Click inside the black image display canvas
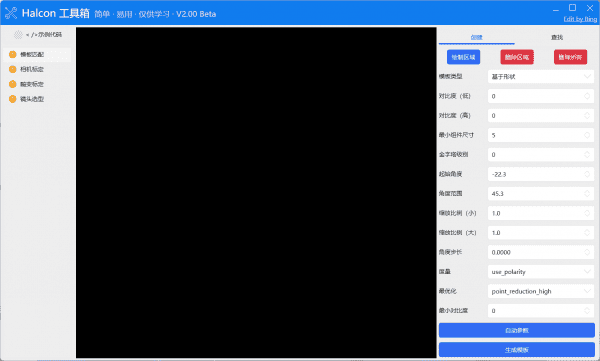 [256, 193]
